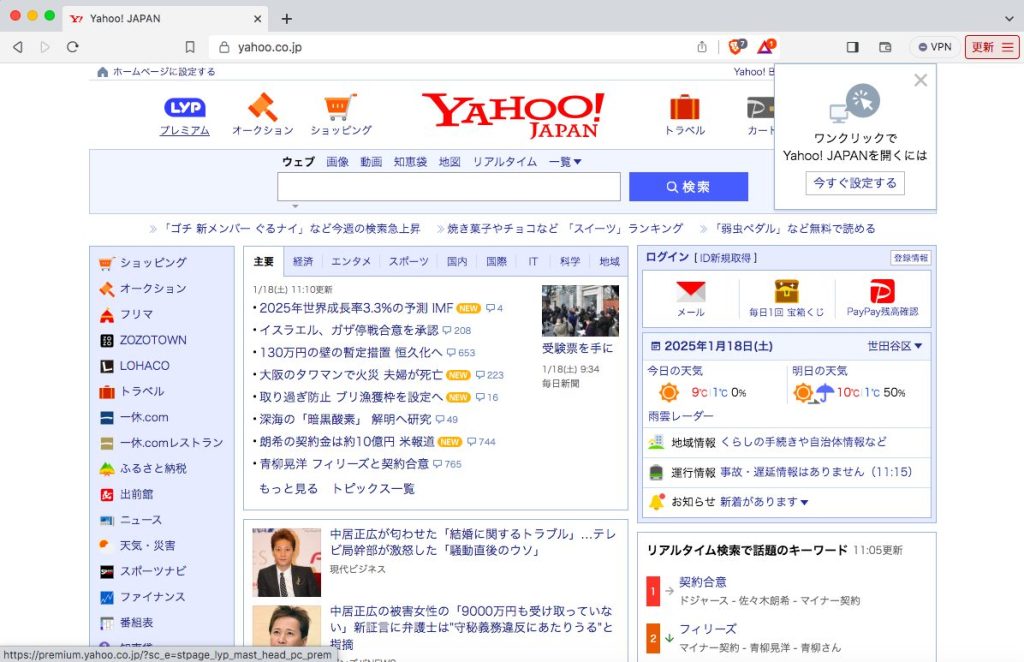1024x662 pixels.
Task: Open ZOZOTOWN in the left sidebar
Action: tap(153, 340)
